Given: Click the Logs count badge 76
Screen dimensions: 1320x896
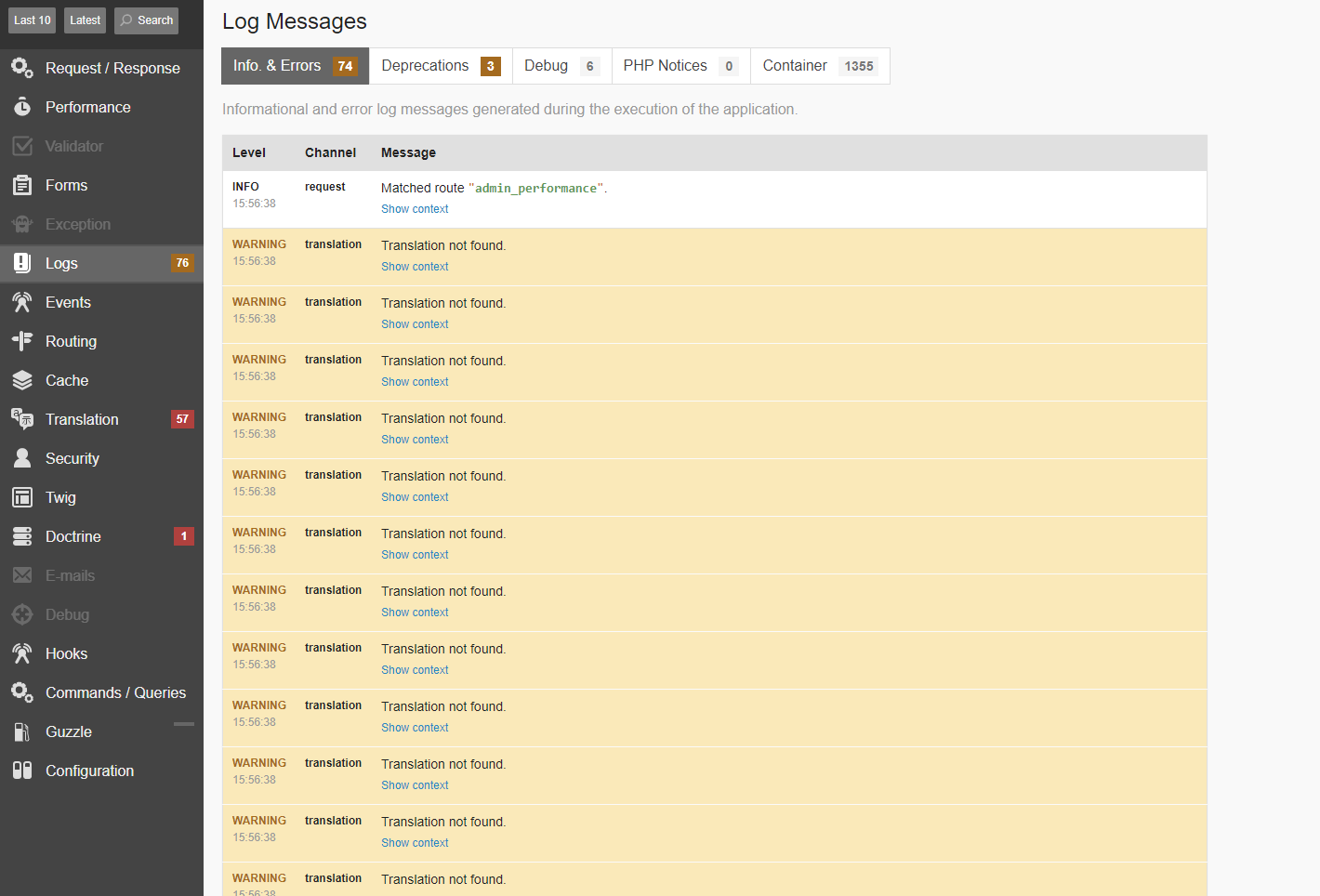Looking at the screenshot, I should click(x=182, y=263).
